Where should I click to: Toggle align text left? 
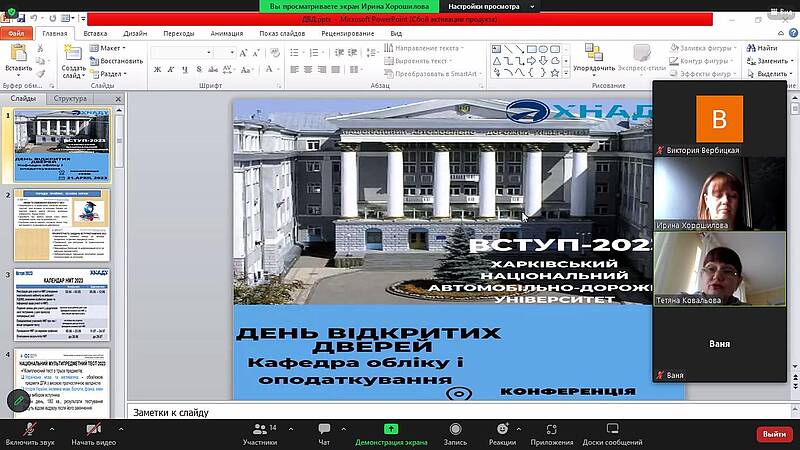coord(294,69)
